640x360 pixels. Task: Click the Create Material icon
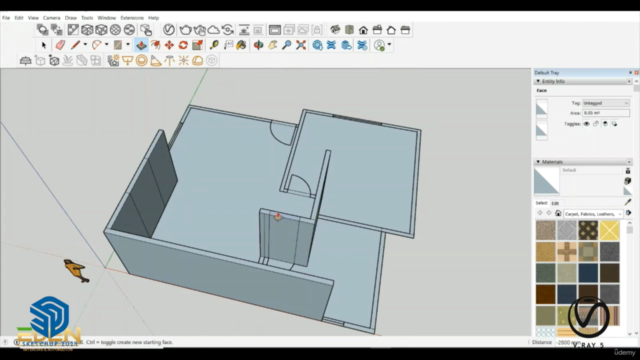click(x=628, y=180)
